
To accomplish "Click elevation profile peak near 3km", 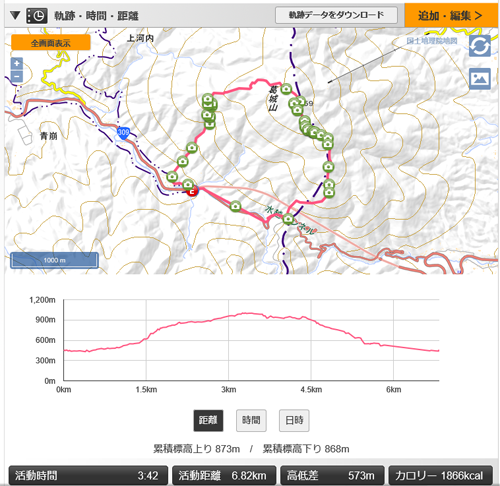I will coord(248,313).
